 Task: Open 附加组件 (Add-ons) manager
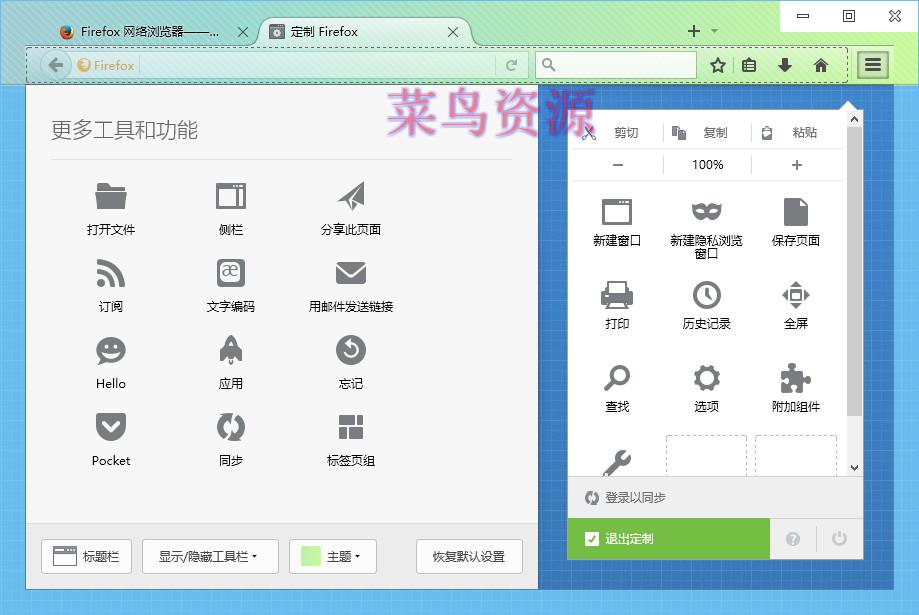coord(795,380)
